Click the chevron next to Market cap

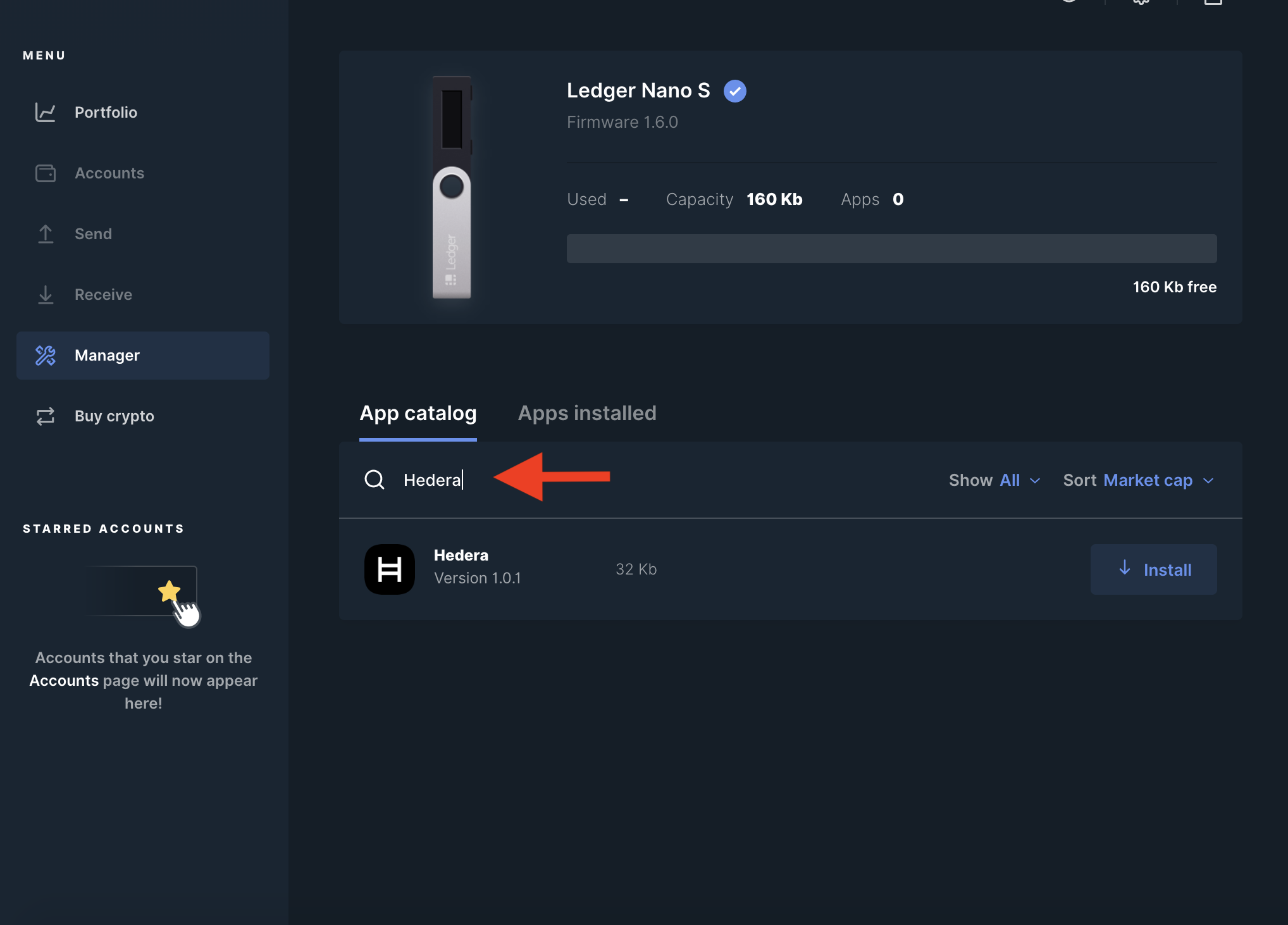coord(1208,481)
